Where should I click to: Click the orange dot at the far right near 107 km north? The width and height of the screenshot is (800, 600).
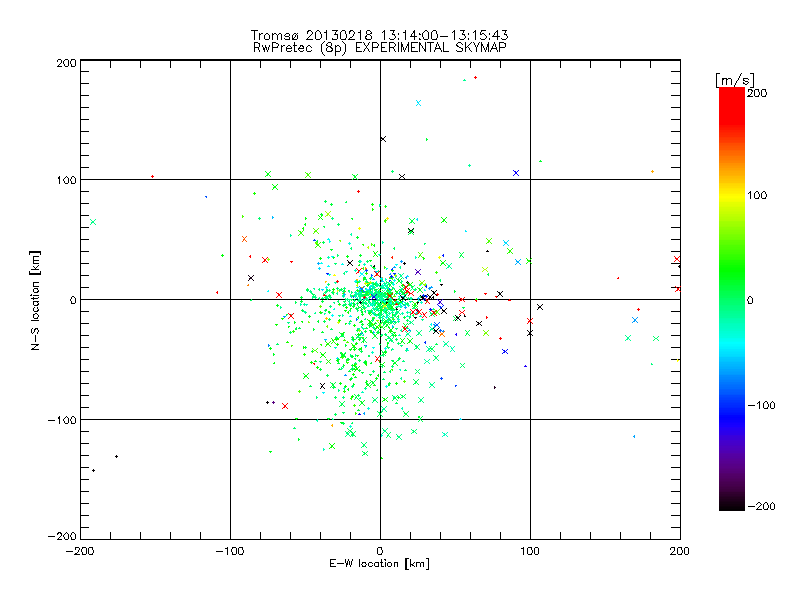(652, 171)
